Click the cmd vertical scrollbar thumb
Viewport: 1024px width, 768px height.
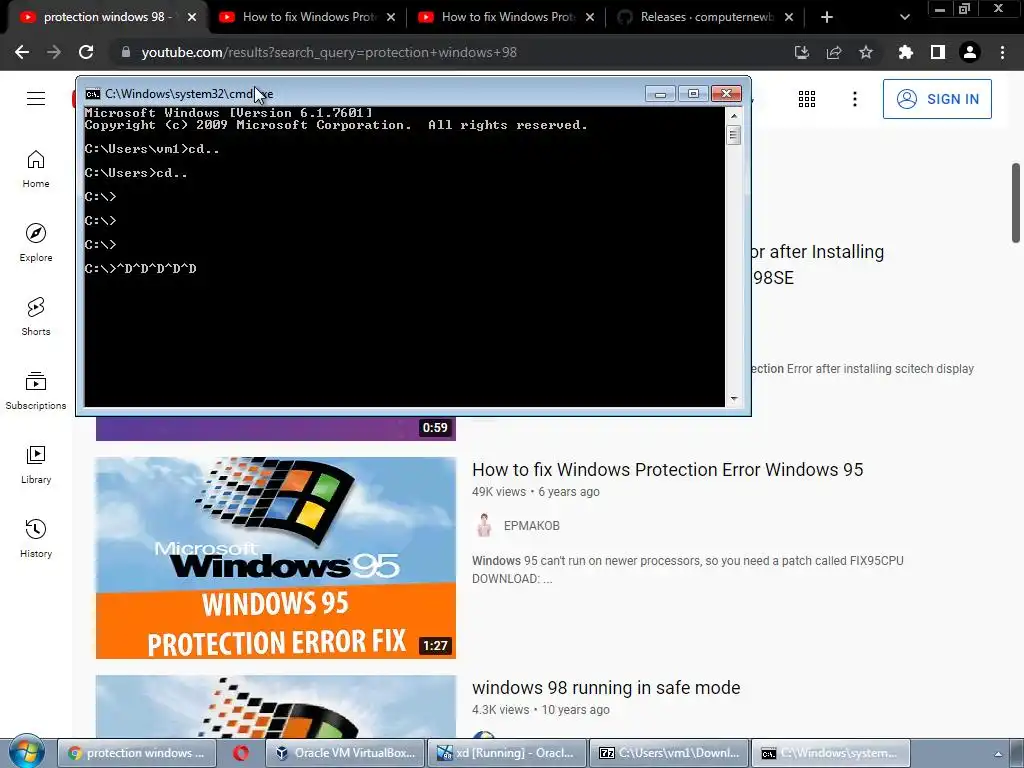(x=734, y=135)
